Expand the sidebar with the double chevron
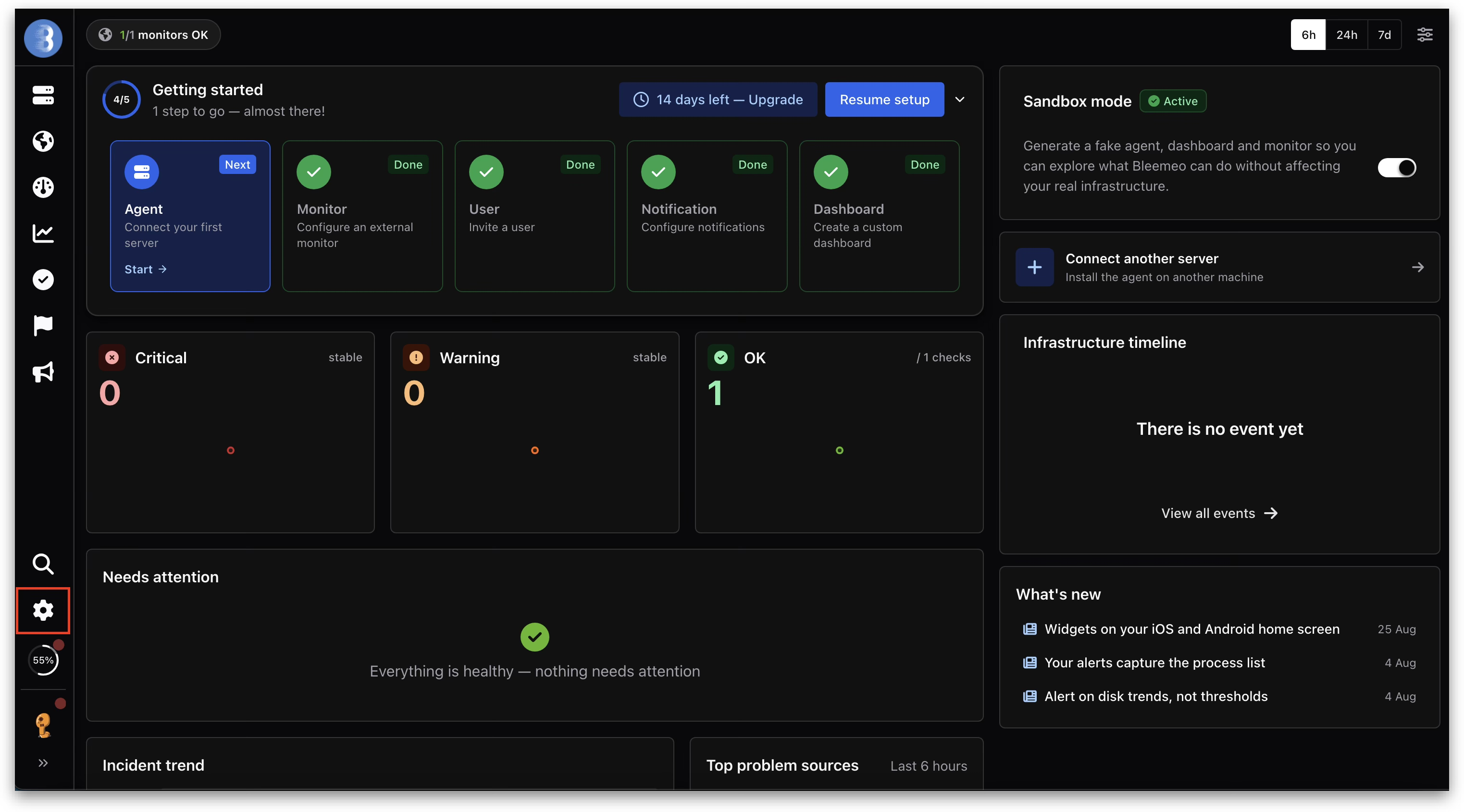Image resolution: width=1464 pixels, height=812 pixels. (43, 763)
